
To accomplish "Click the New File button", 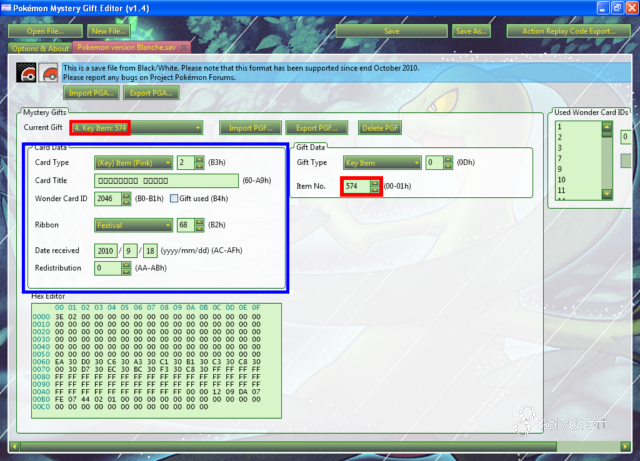I will pos(109,31).
